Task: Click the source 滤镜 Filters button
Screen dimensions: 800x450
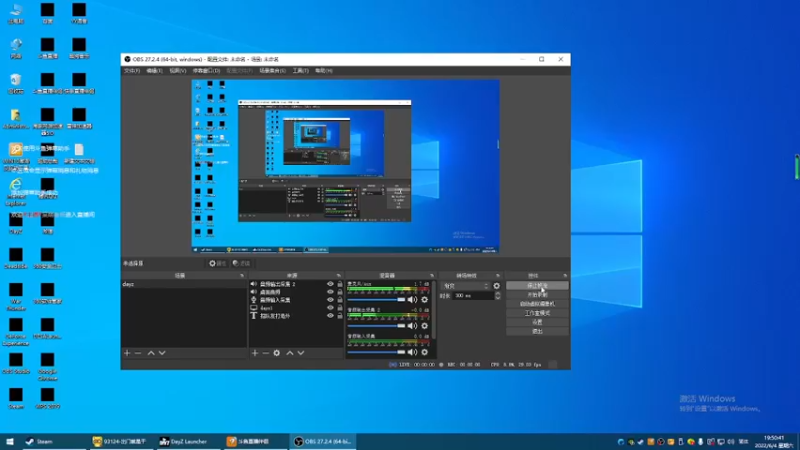Action: tap(241, 263)
